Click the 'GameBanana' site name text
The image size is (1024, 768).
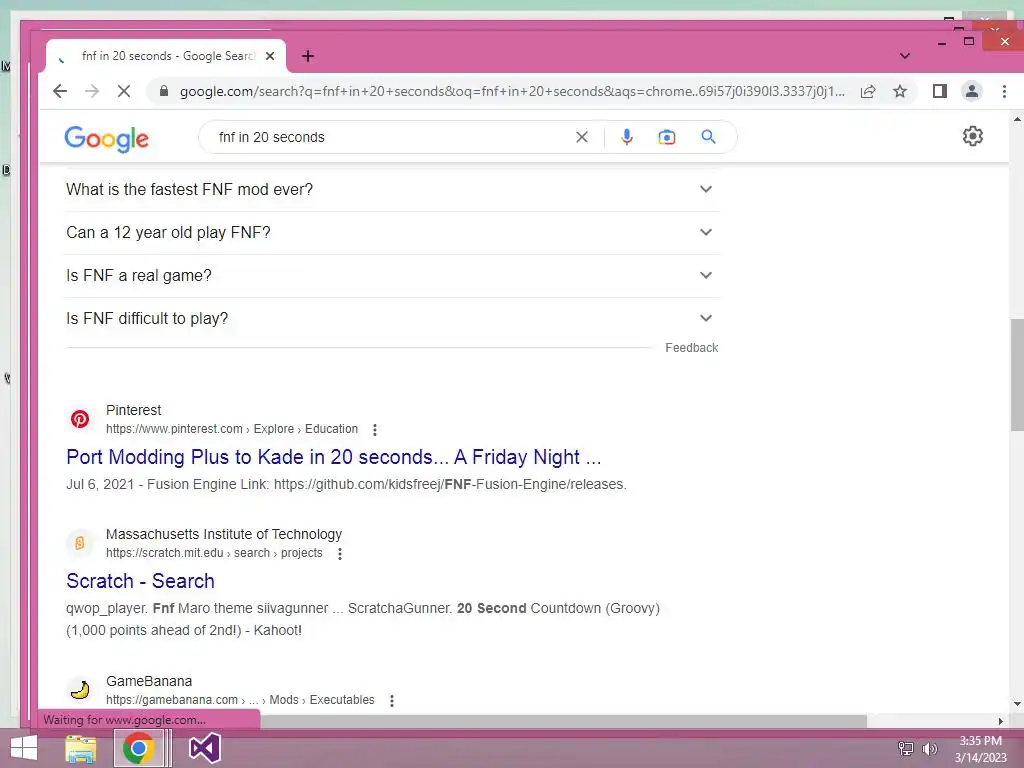click(149, 681)
